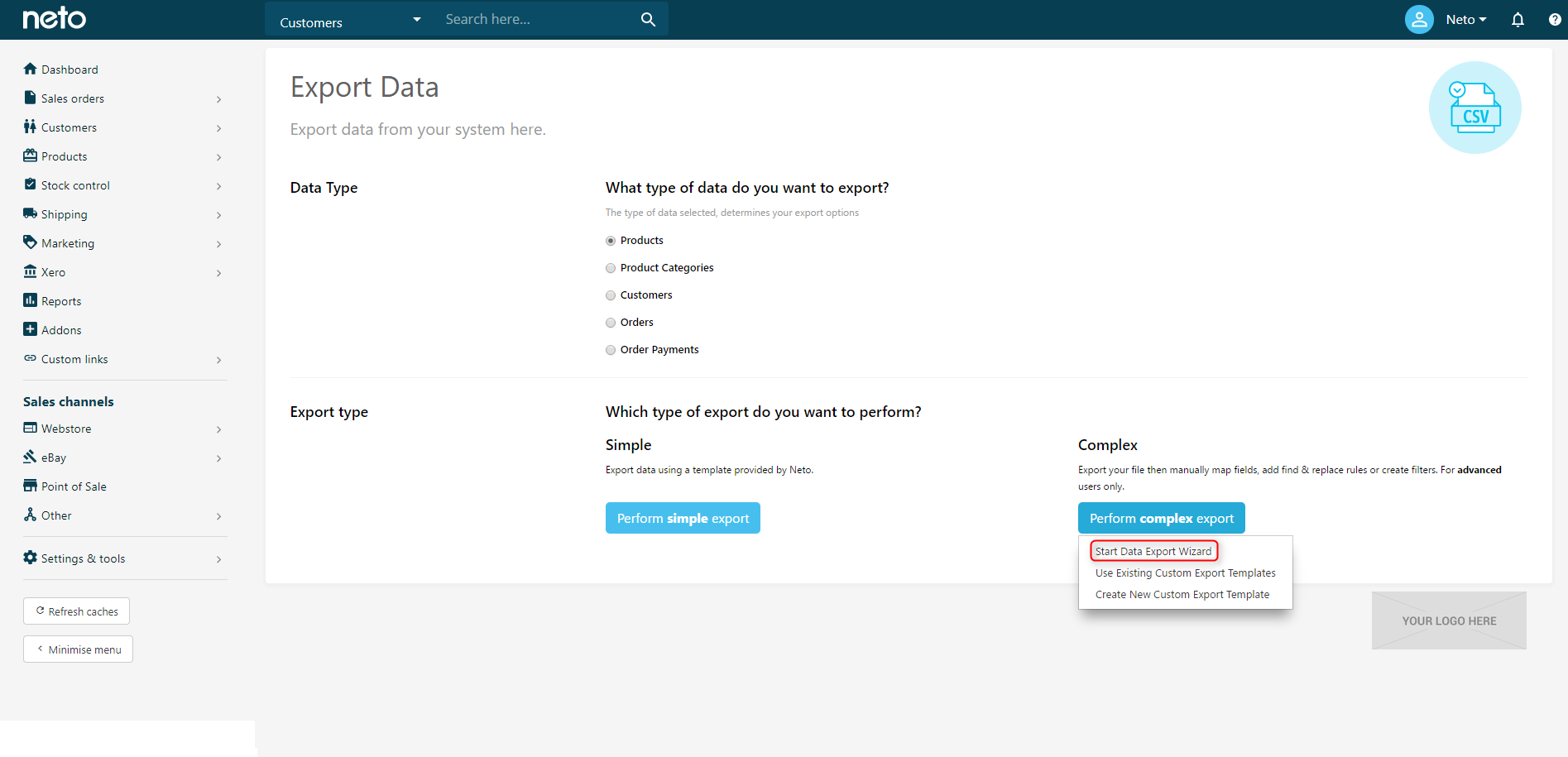This screenshot has height=757, width=1568.
Task: Click Perform simple export button
Action: pyautogui.click(x=683, y=518)
